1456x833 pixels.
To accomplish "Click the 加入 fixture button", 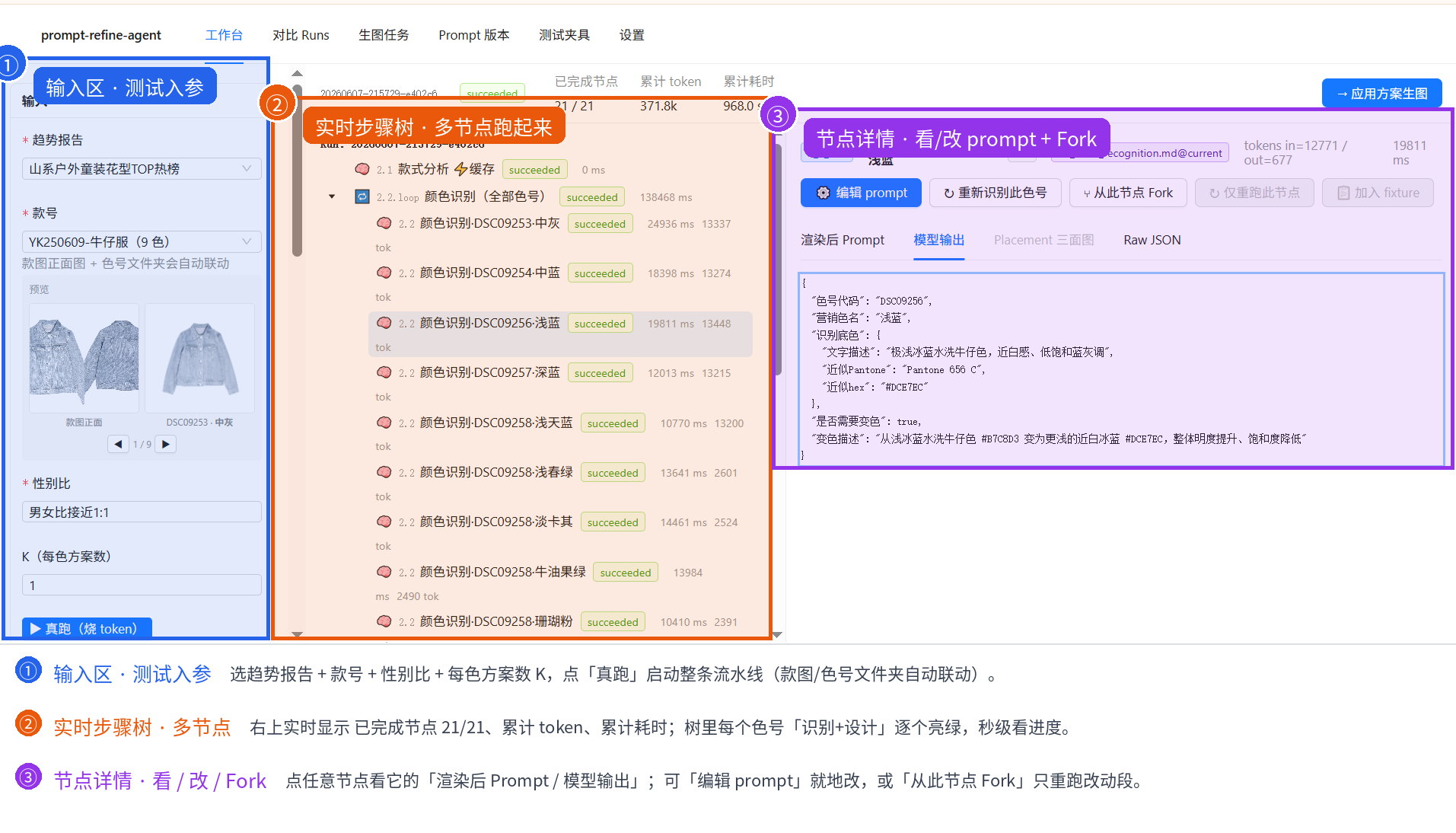I will (1378, 193).
